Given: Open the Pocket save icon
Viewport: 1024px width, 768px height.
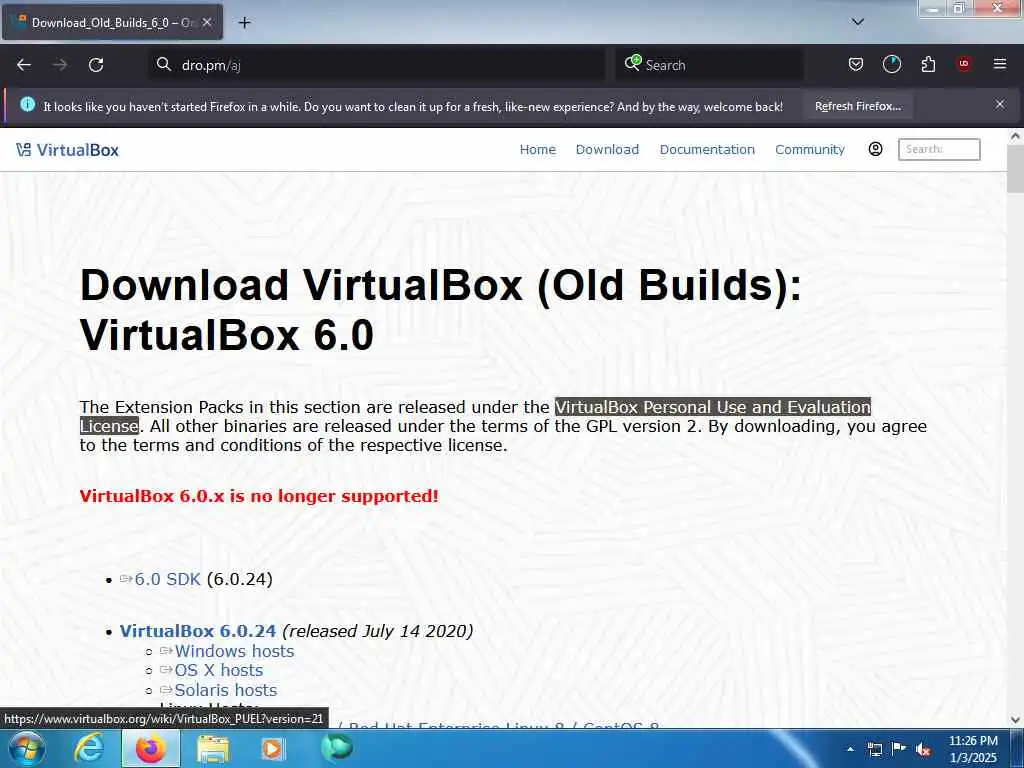Looking at the screenshot, I should (856, 64).
